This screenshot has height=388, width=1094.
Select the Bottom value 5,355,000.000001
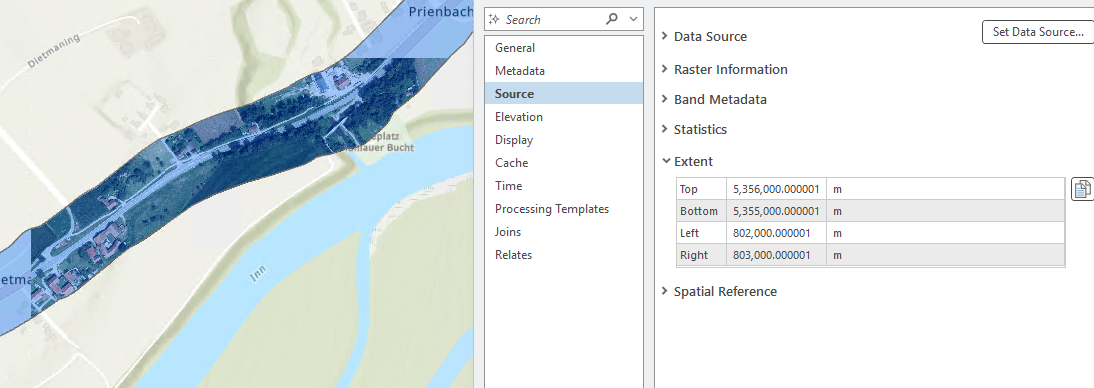[776, 211]
